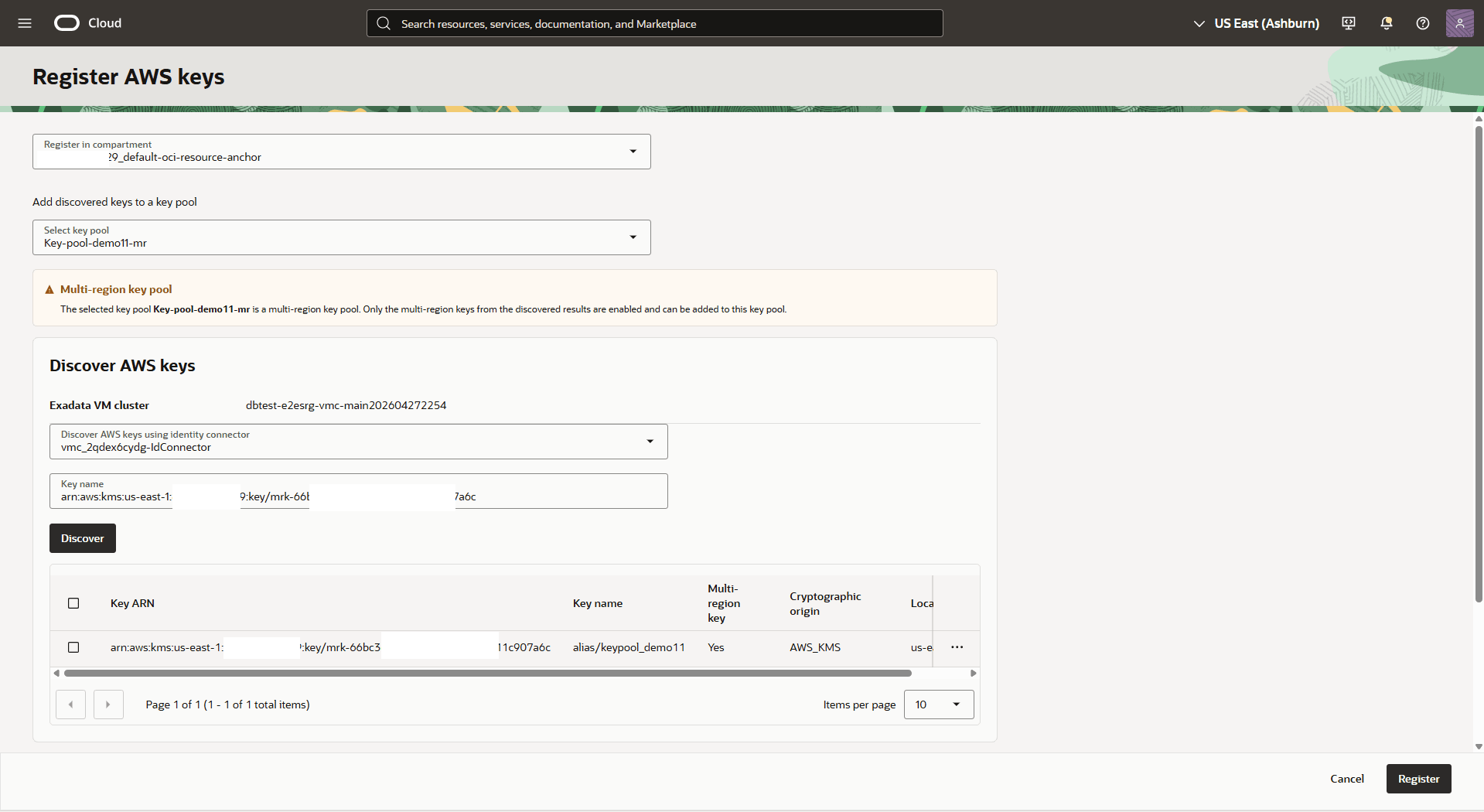Click the AWS_KMS origin cell
1484x812 pixels.
pos(815,647)
